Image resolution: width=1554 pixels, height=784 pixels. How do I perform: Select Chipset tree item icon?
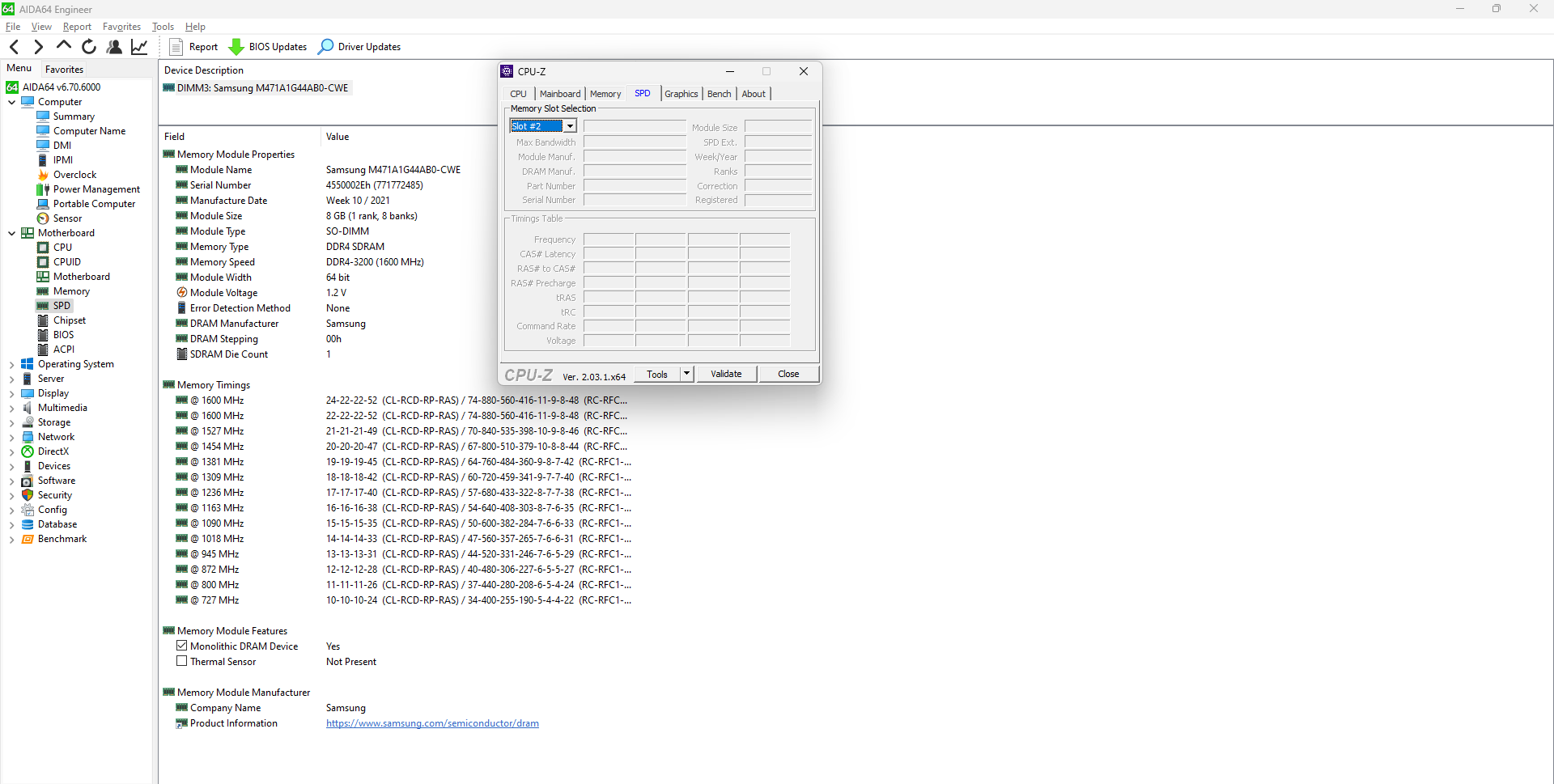point(44,320)
